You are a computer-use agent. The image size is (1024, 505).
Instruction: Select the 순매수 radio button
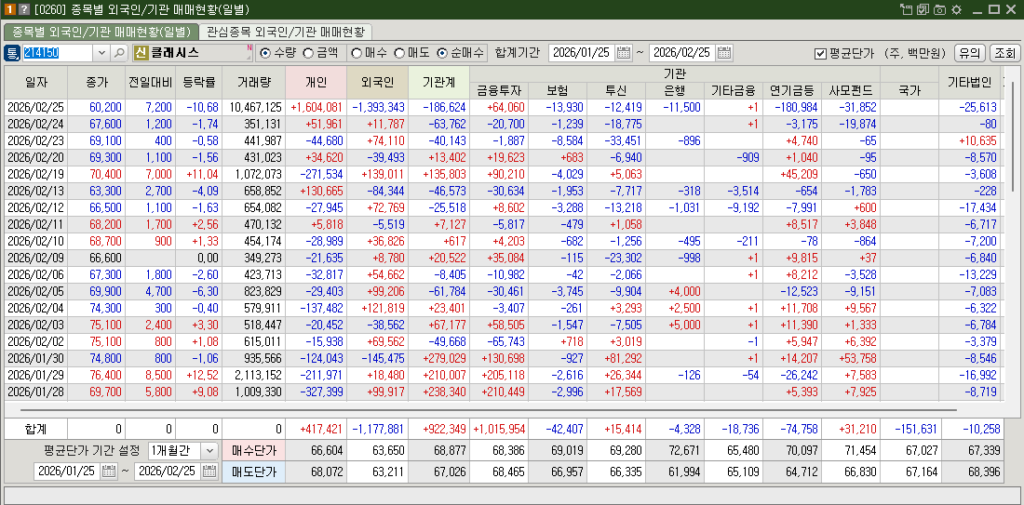(441, 53)
